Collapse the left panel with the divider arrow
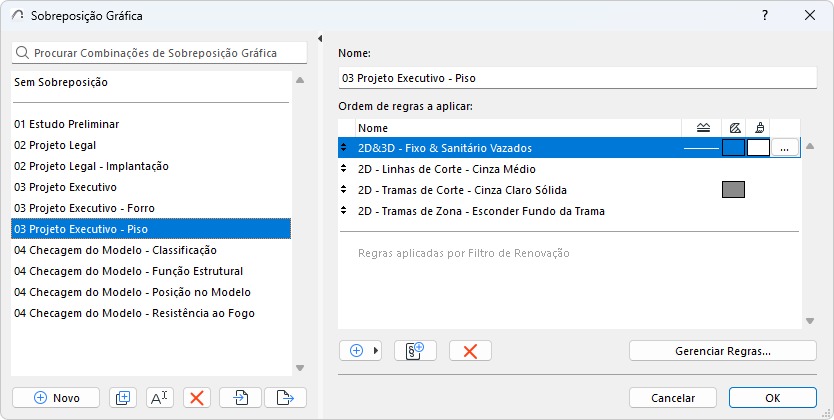 [x=320, y=39]
